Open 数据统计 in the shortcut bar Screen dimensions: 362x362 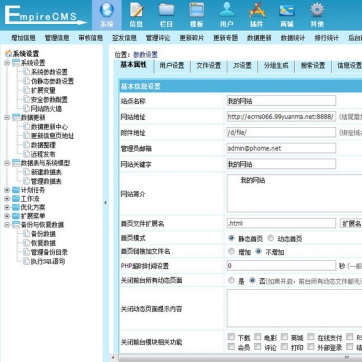point(293,38)
